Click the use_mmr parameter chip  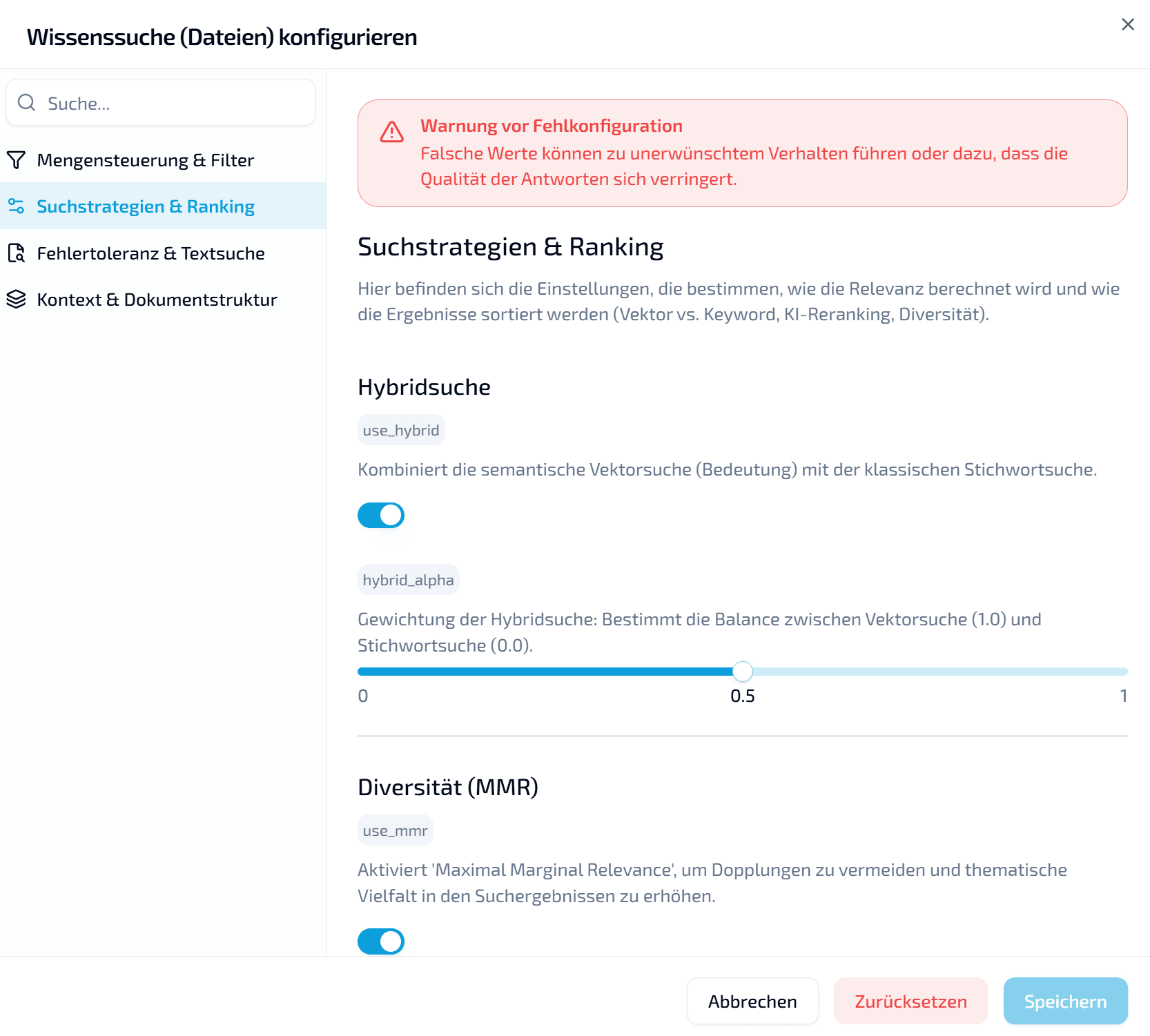click(395, 830)
